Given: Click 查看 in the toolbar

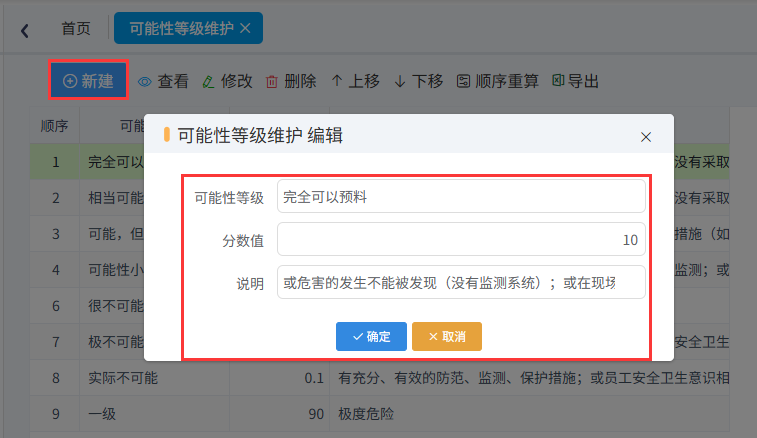Looking at the screenshot, I should (x=172, y=81).
